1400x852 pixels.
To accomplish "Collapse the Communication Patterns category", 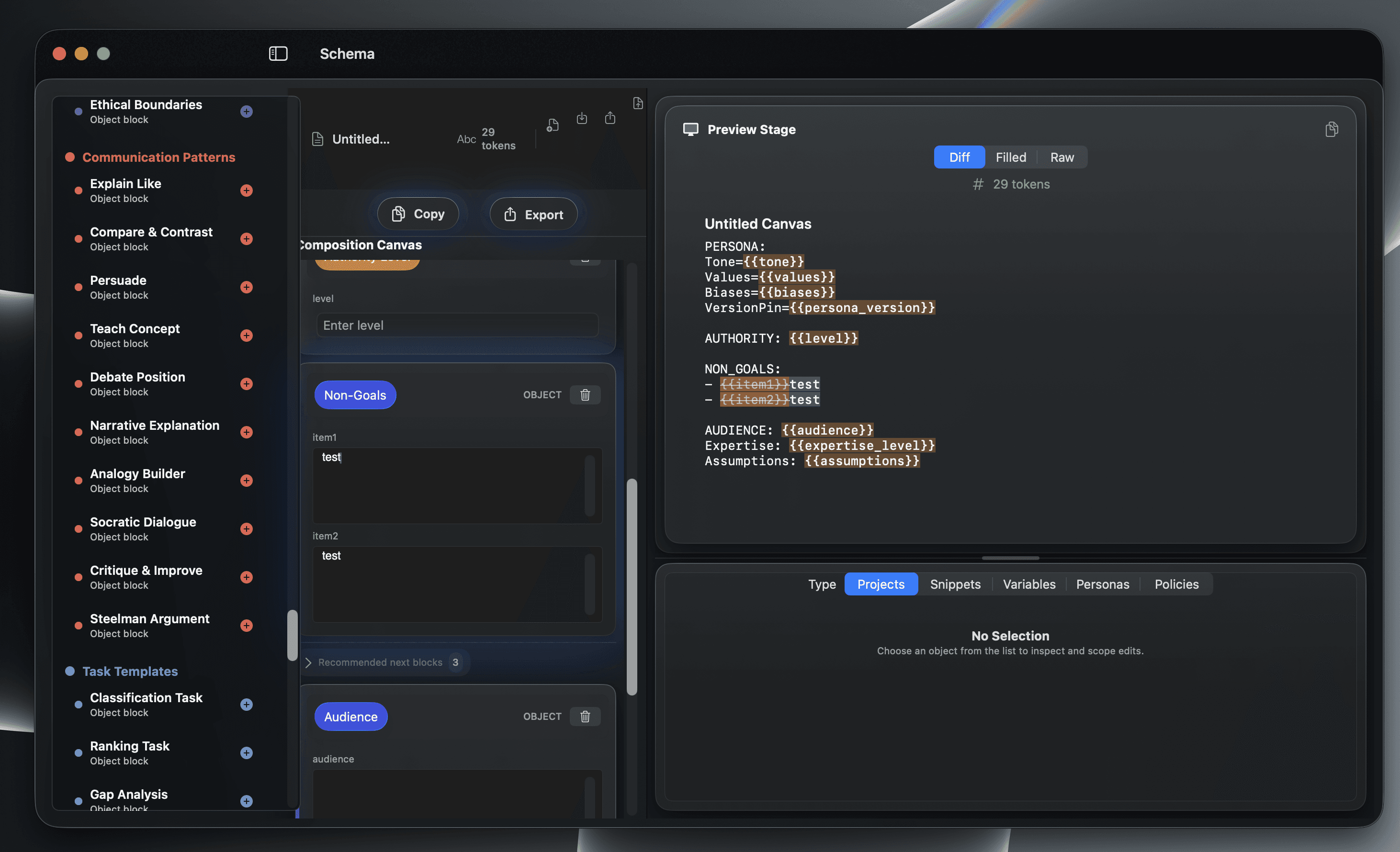I will [158, 157].
